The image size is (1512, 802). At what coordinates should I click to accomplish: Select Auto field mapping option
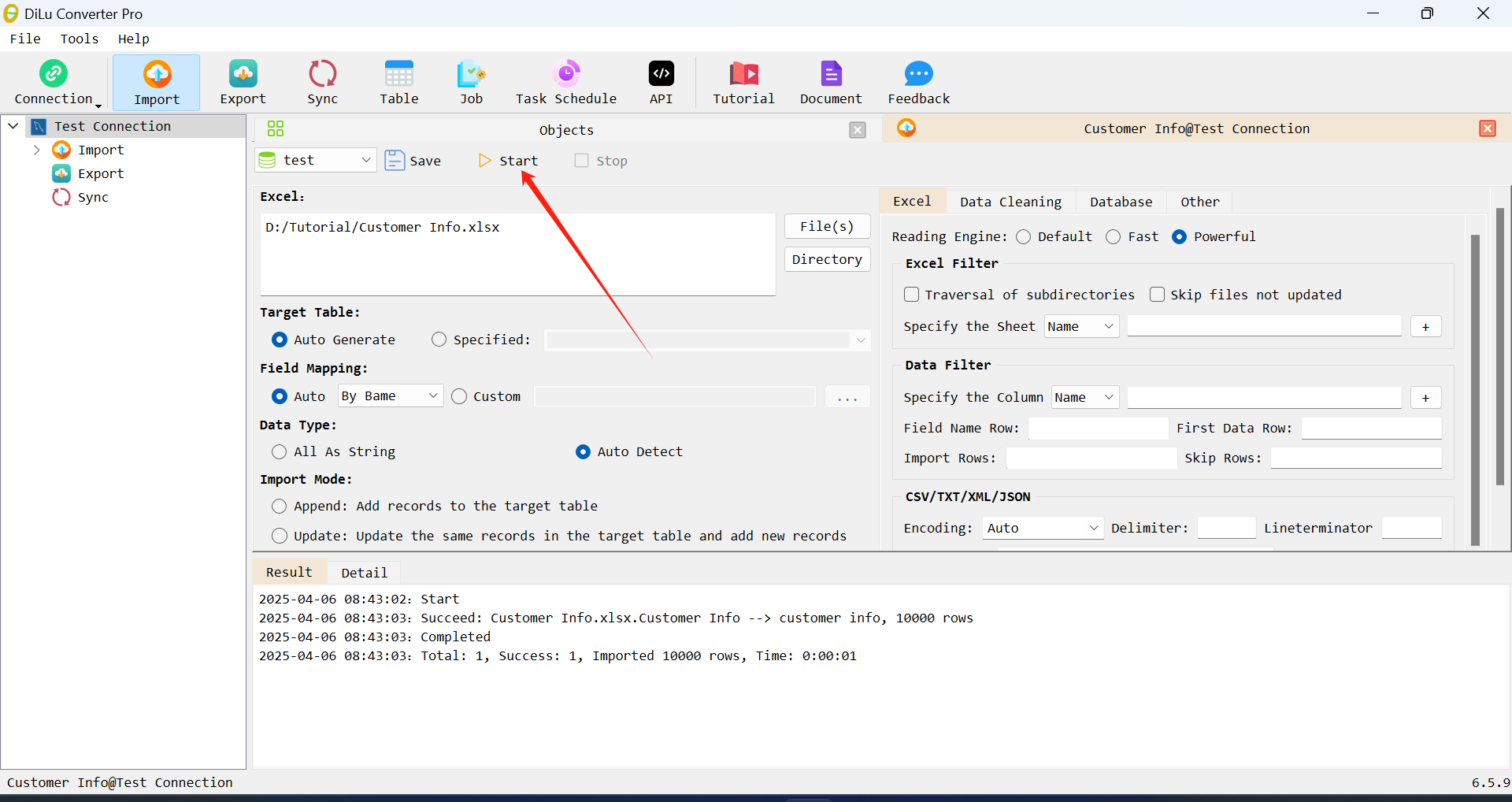click(280, 396)
